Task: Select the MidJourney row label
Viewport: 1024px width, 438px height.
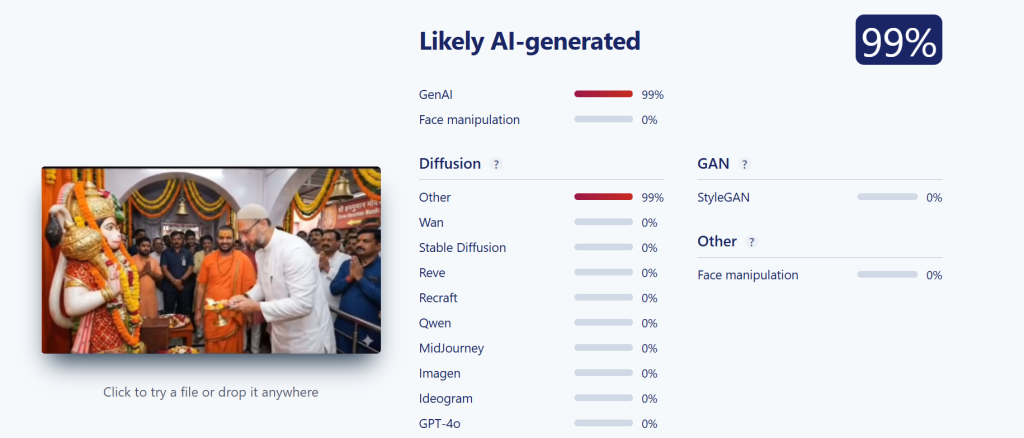Action: click(x=451, y=349)
